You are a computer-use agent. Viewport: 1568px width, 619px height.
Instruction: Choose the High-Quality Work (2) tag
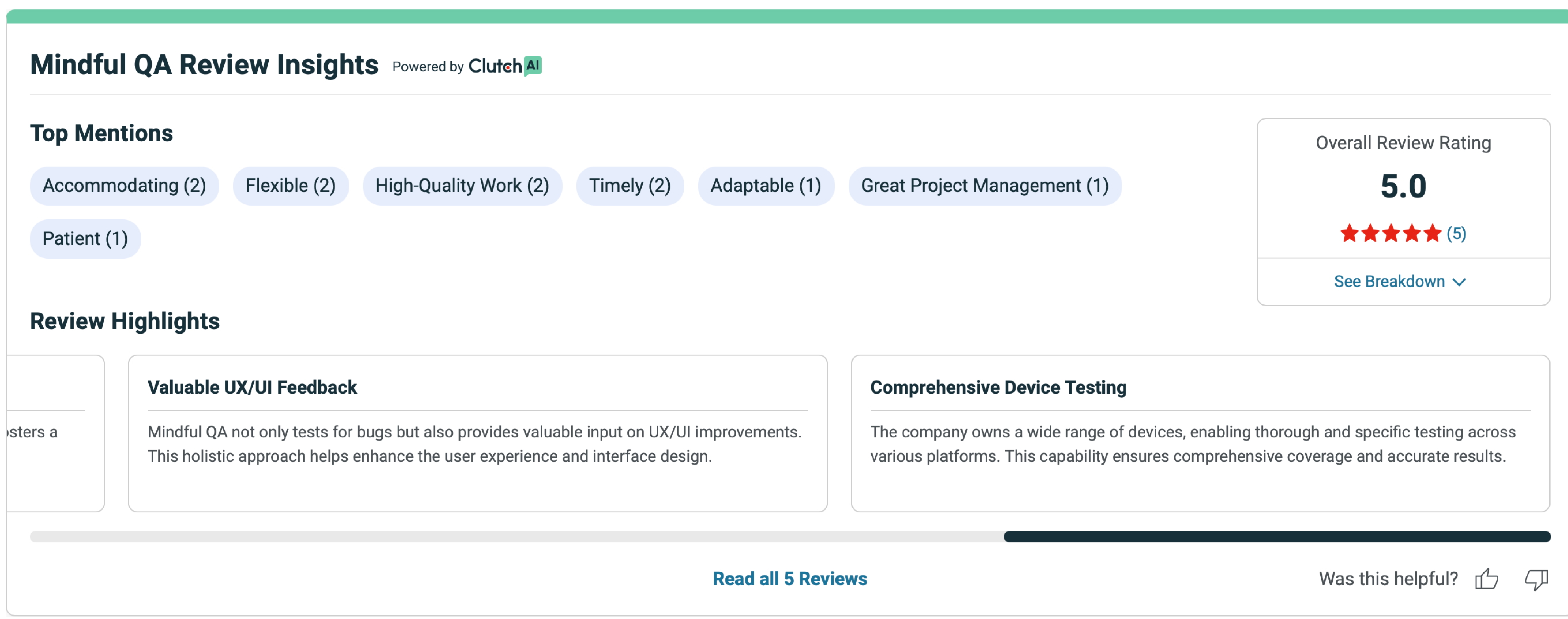(462, 186)
